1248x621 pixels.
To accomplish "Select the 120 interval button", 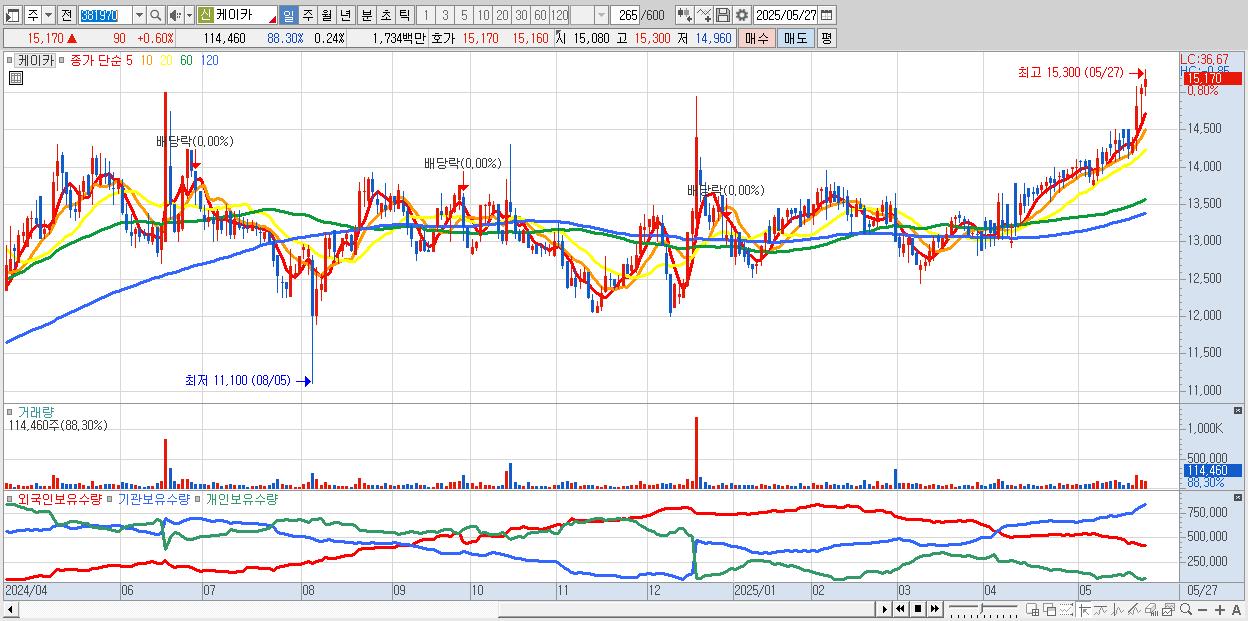I will 560,15.
